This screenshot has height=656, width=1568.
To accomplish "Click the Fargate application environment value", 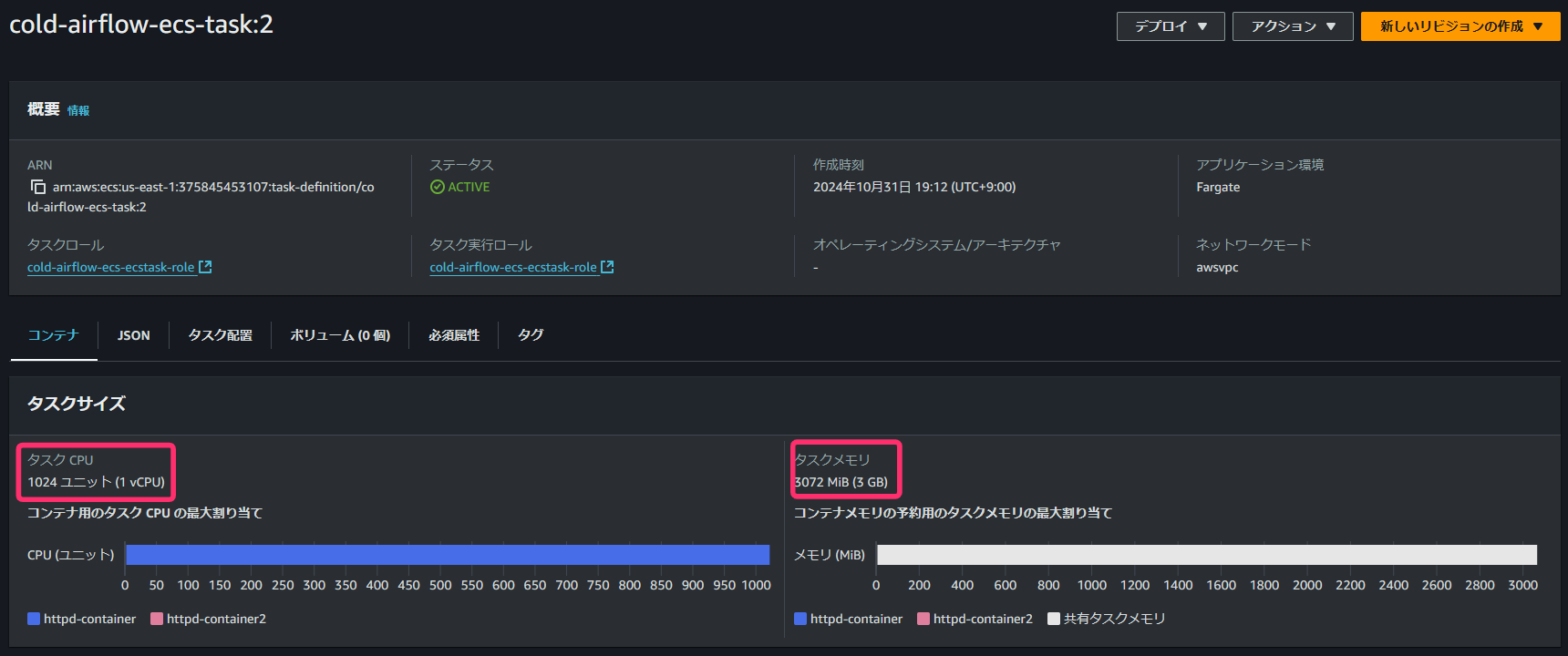I will pos(1218,187).
